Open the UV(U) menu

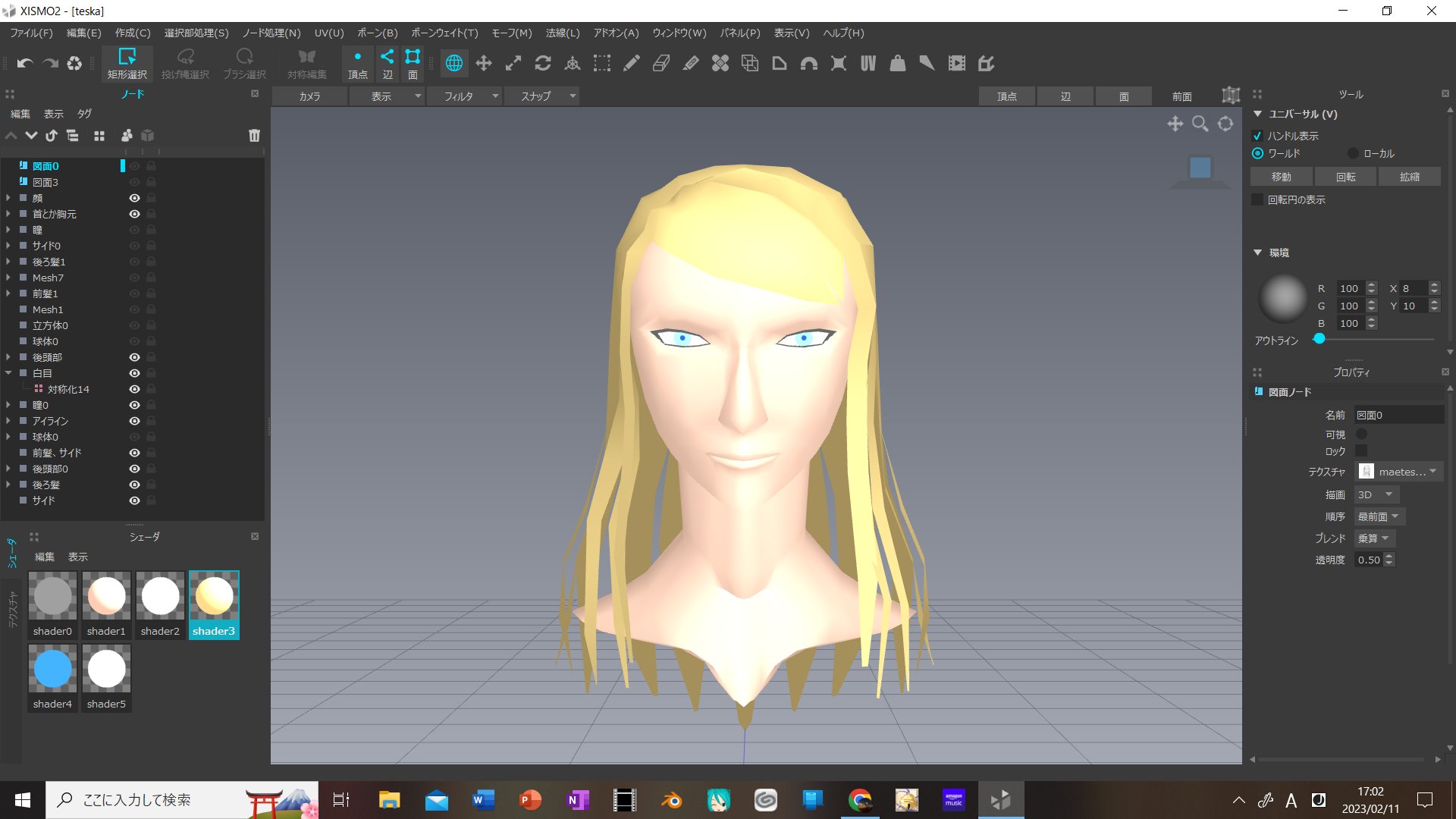(x=329, y=33)
